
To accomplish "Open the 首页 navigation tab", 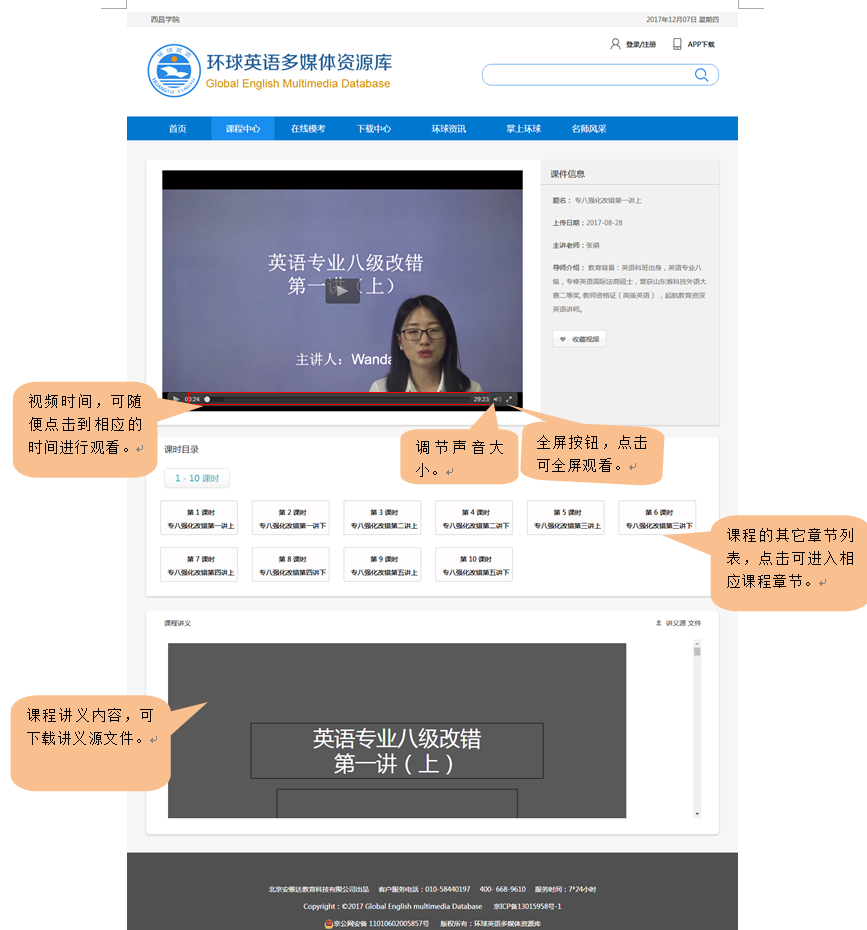I will pyautogui.click(x=177, y=129).
